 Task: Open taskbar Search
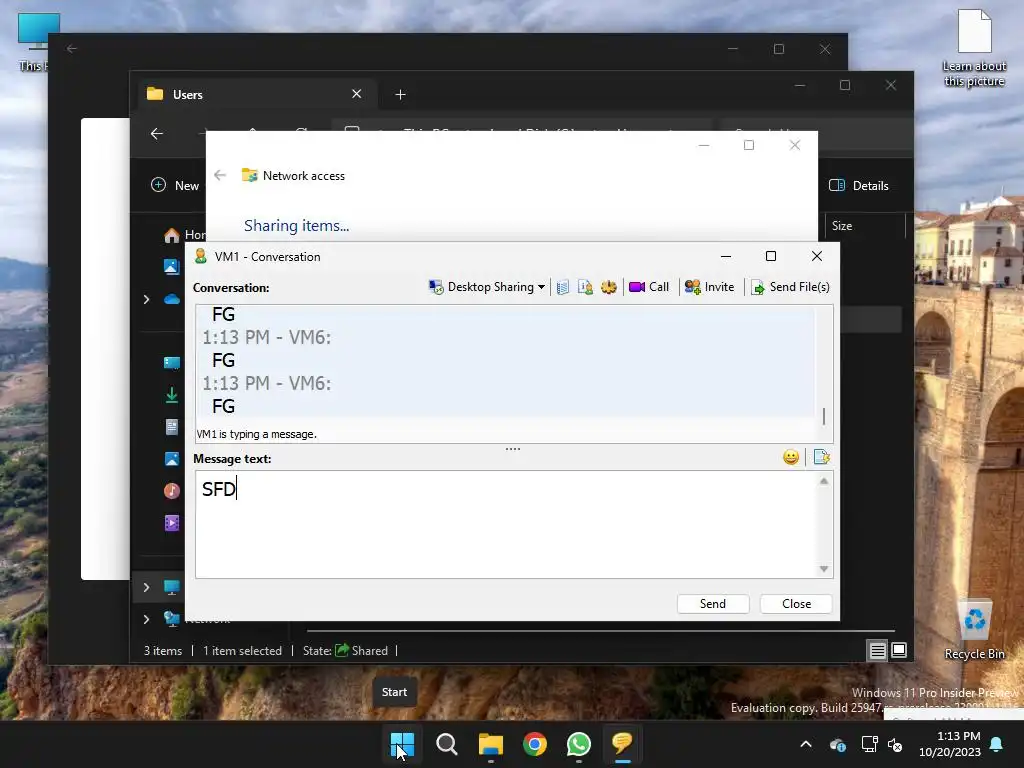(x=447, y=744)
